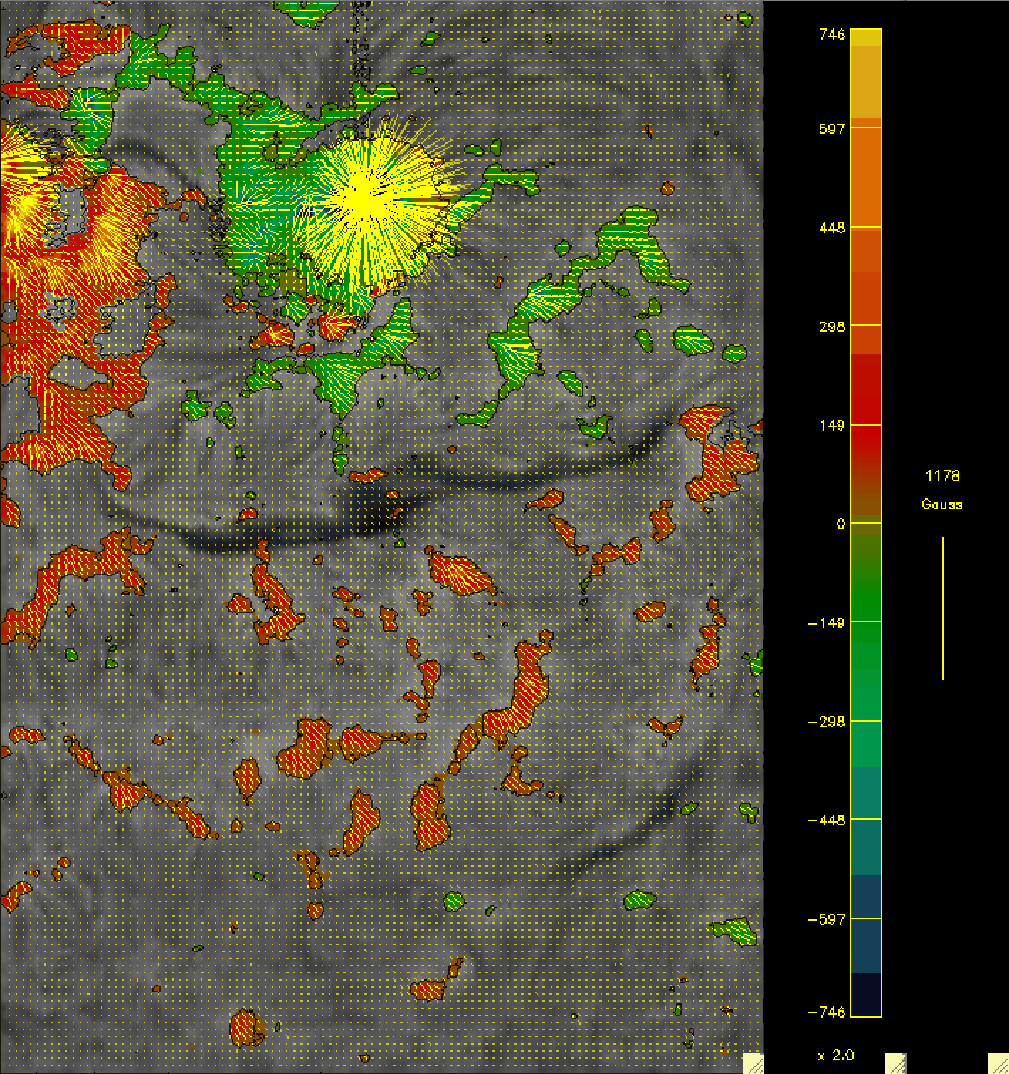This screenshot has width=1009, height=1074.
Task: Click the yellow vector scale reference line
Action: (943, 608)
